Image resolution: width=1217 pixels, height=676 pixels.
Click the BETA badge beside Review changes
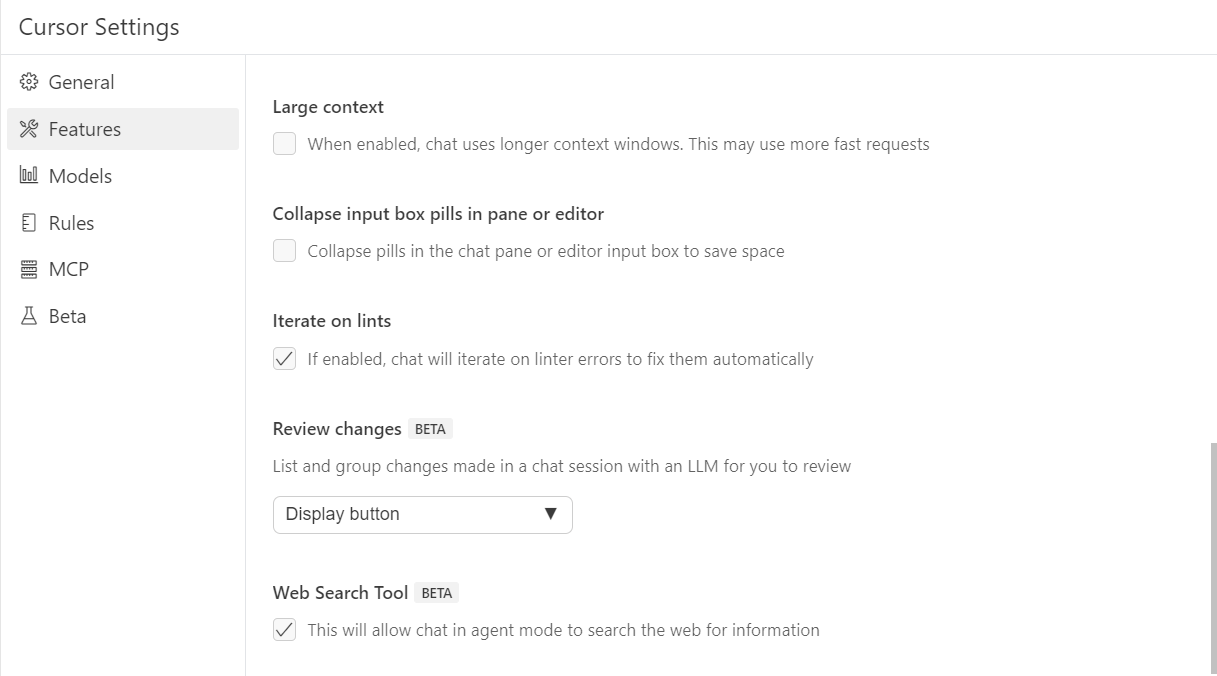point(430,429)
